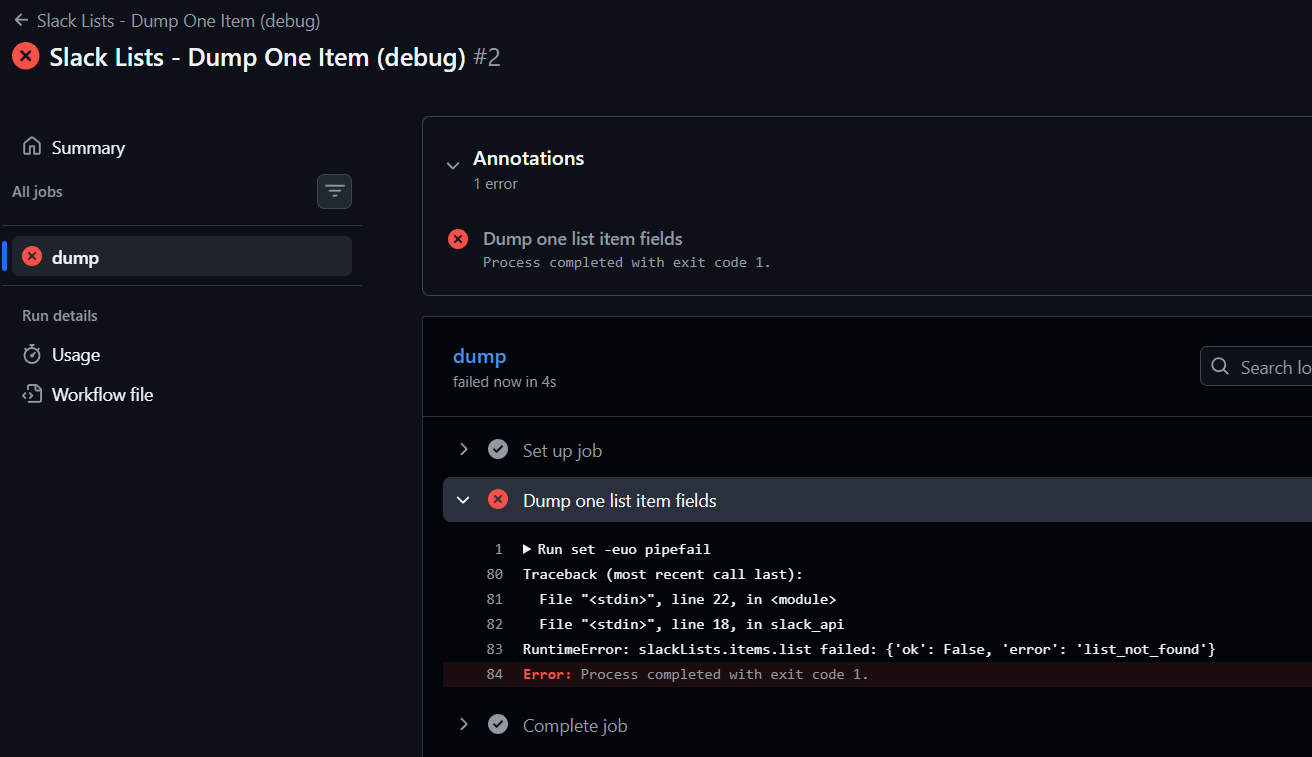The width and height of the screenshot is (1312, 757).
Task: Open the 'Dump one list item fields' annotation
Action: pos(583,239)
